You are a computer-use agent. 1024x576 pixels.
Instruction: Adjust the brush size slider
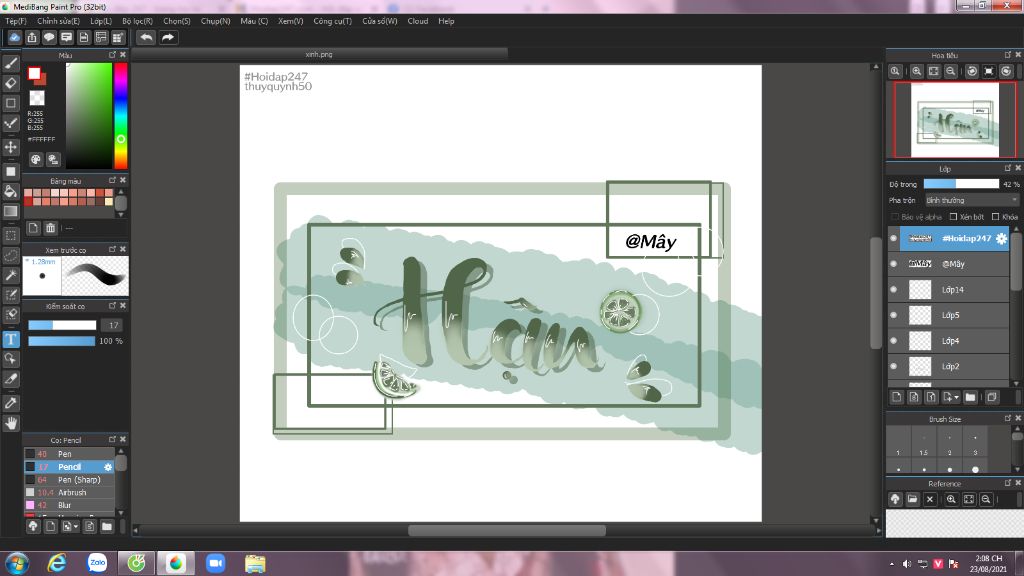tap(62, 325)
